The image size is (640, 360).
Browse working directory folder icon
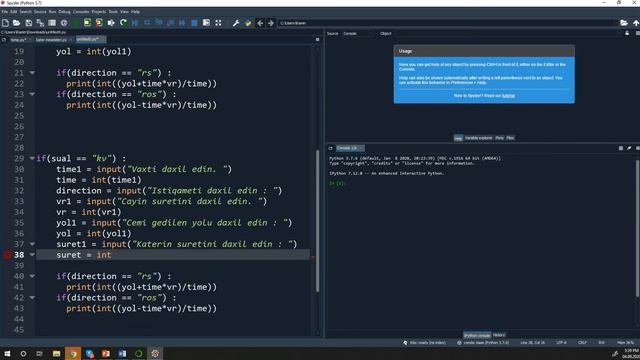[624, 23]
